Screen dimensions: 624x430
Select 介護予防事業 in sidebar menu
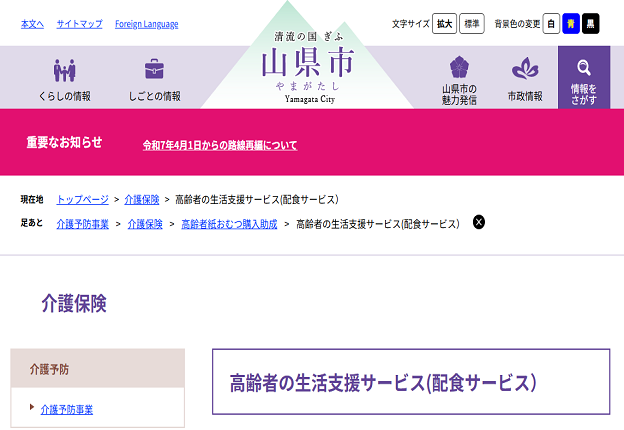(x=67, y=409)
